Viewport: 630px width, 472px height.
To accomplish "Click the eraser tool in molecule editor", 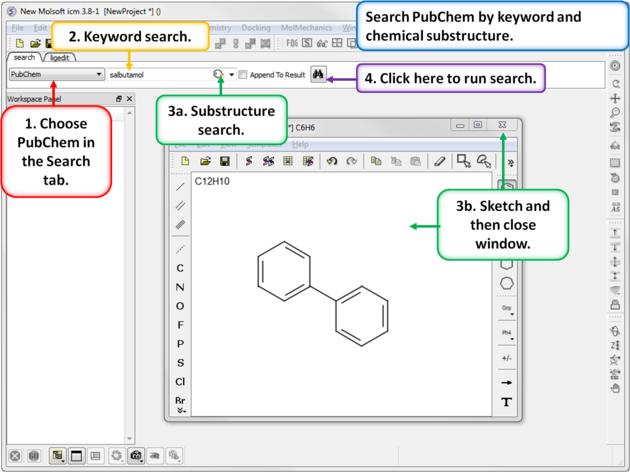I will [439, 161].
